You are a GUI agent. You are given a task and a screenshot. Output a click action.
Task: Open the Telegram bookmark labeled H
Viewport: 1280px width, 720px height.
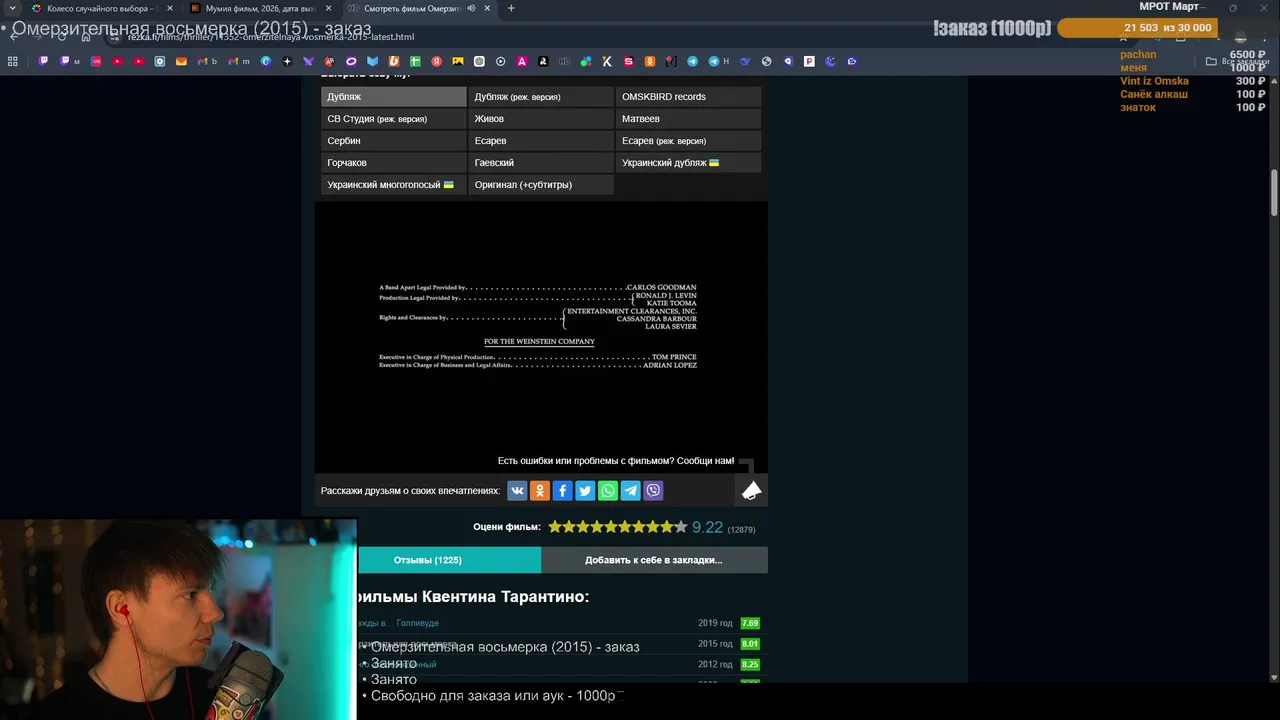[719, 61]
